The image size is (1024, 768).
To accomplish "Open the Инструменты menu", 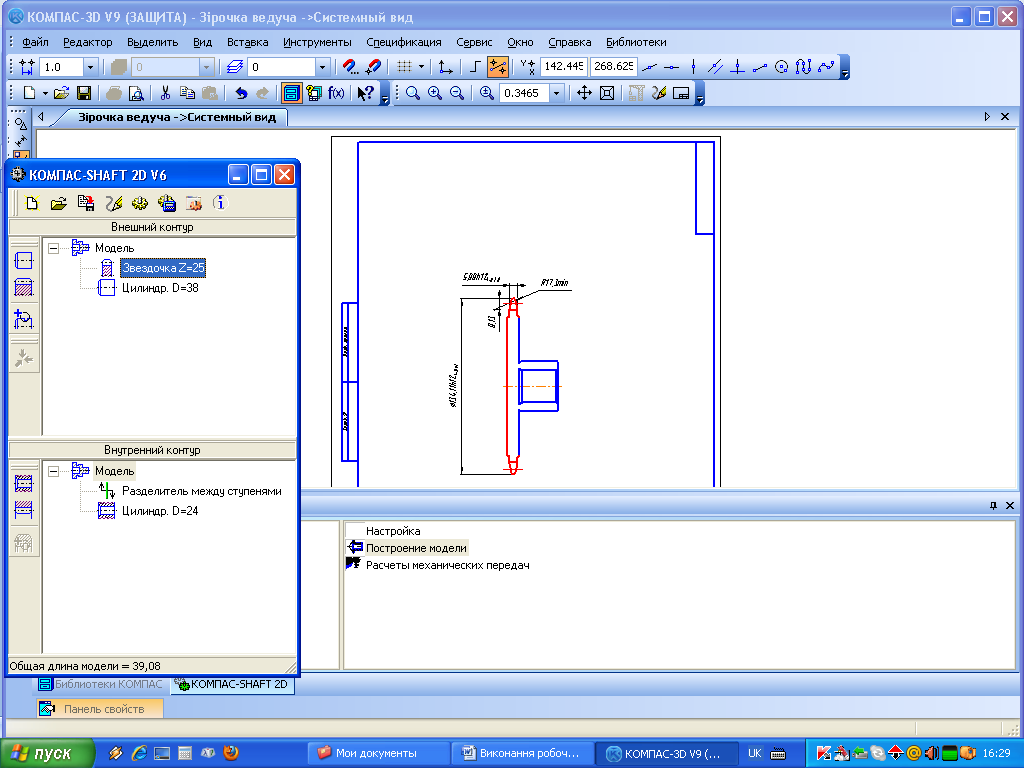I will [317, 42].
